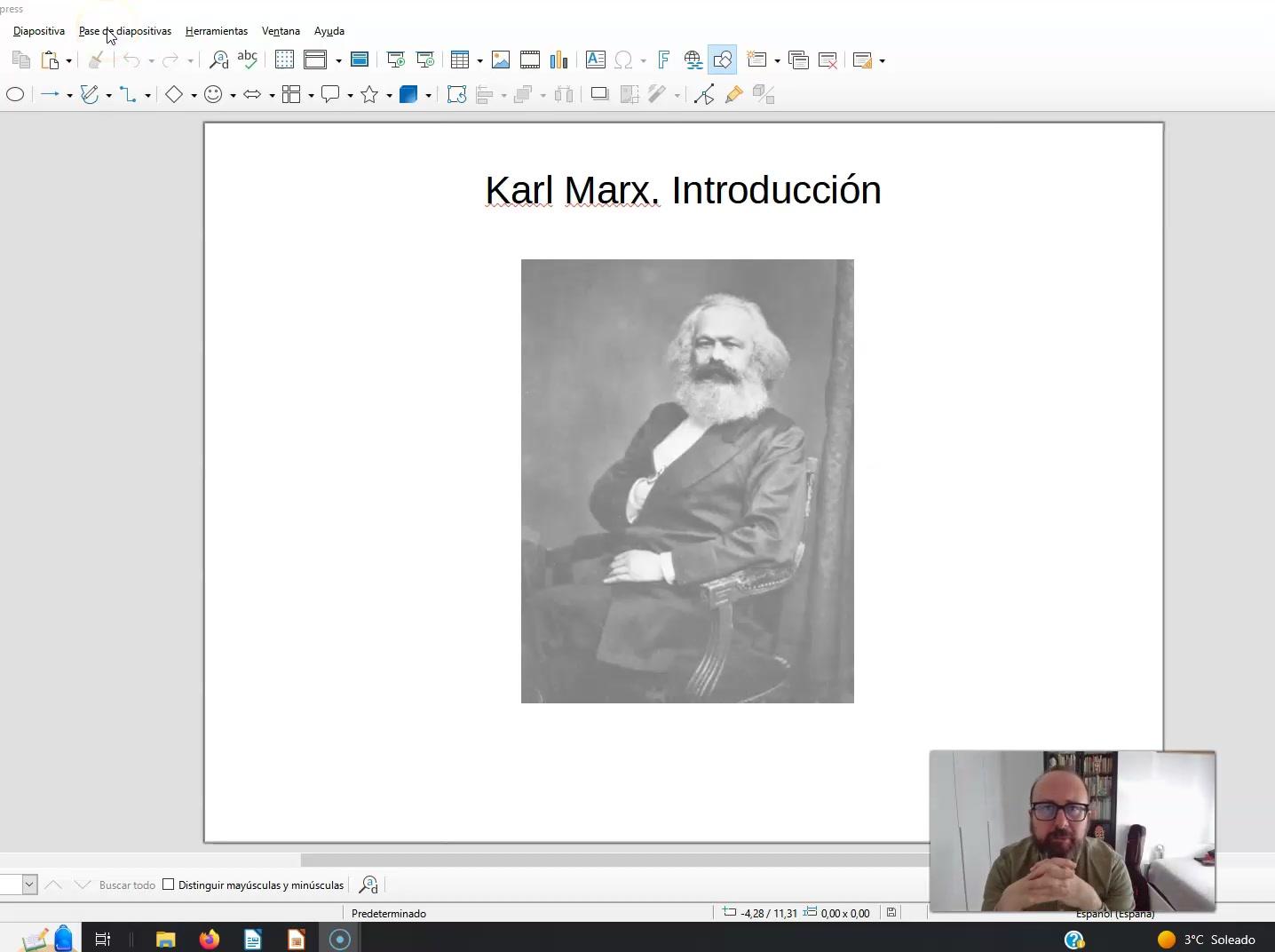
Task: Toggle the Show Draw Functions button
Action: point(722,60)
